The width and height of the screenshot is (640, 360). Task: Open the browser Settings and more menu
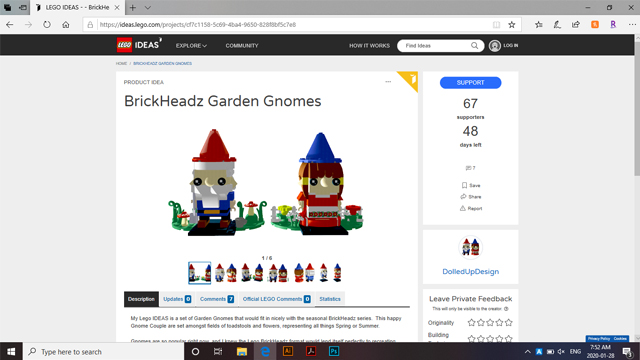coord(632,24)
